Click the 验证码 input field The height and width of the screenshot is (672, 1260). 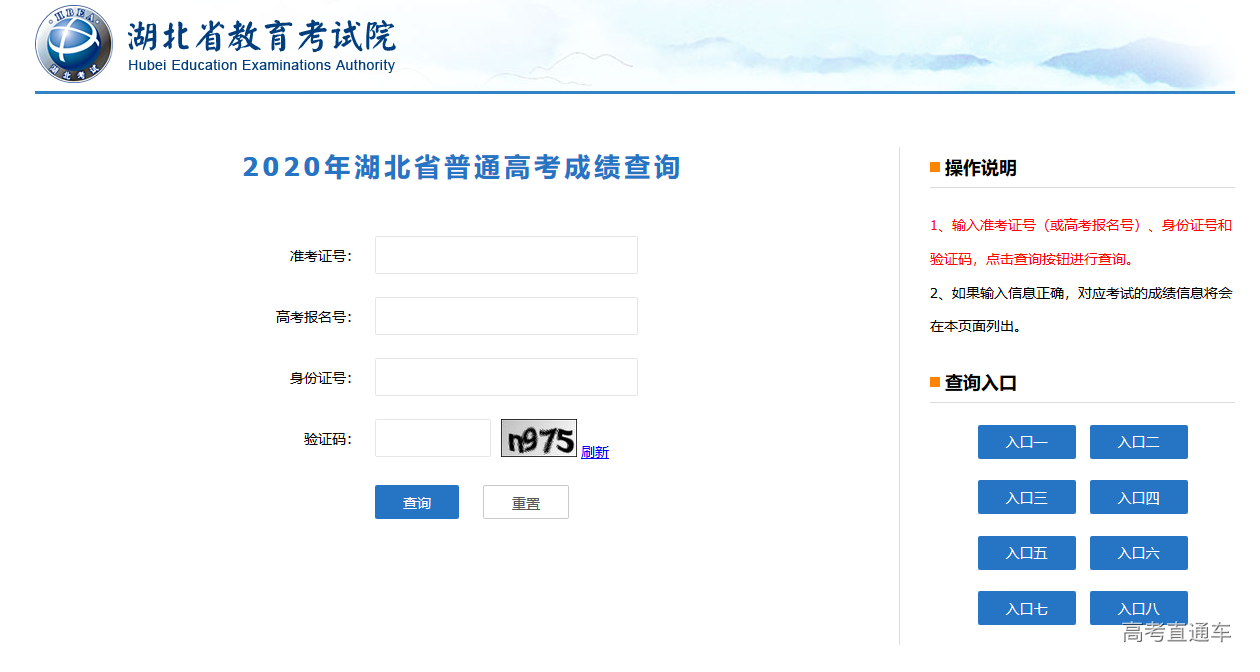point(432,438)
